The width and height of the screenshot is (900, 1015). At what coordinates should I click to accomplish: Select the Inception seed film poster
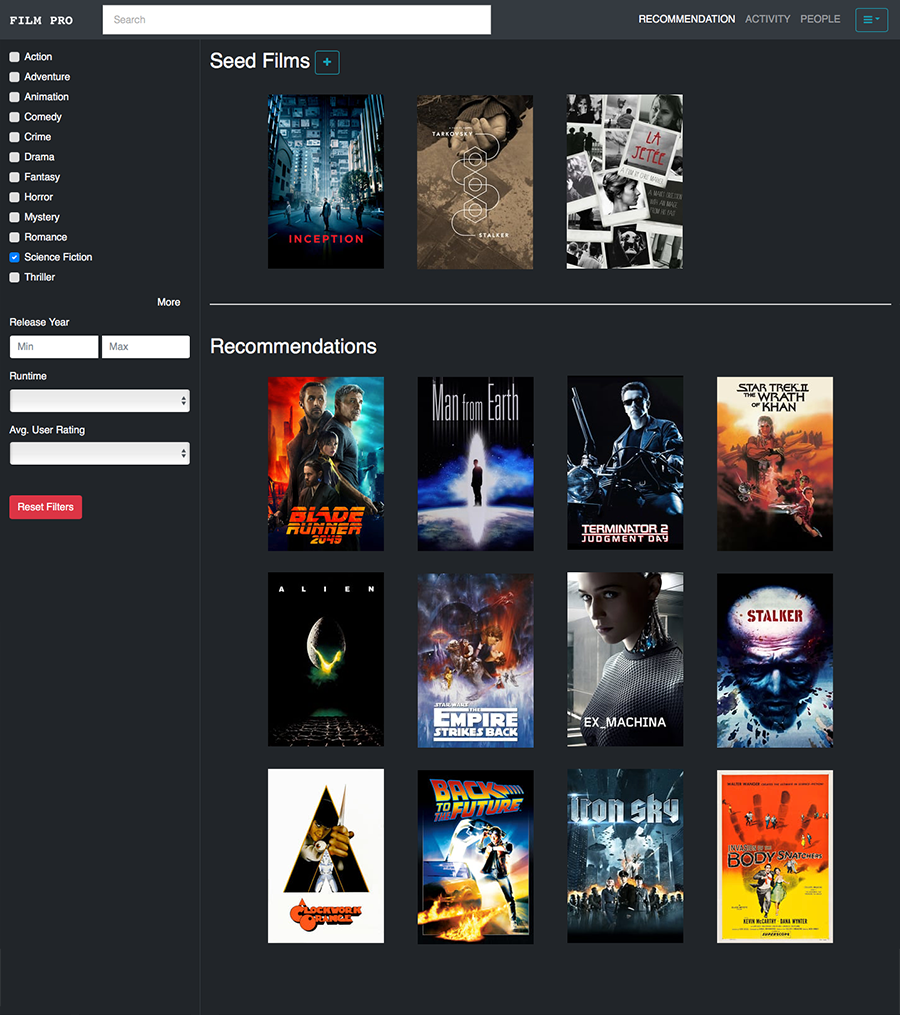point(326,181)
